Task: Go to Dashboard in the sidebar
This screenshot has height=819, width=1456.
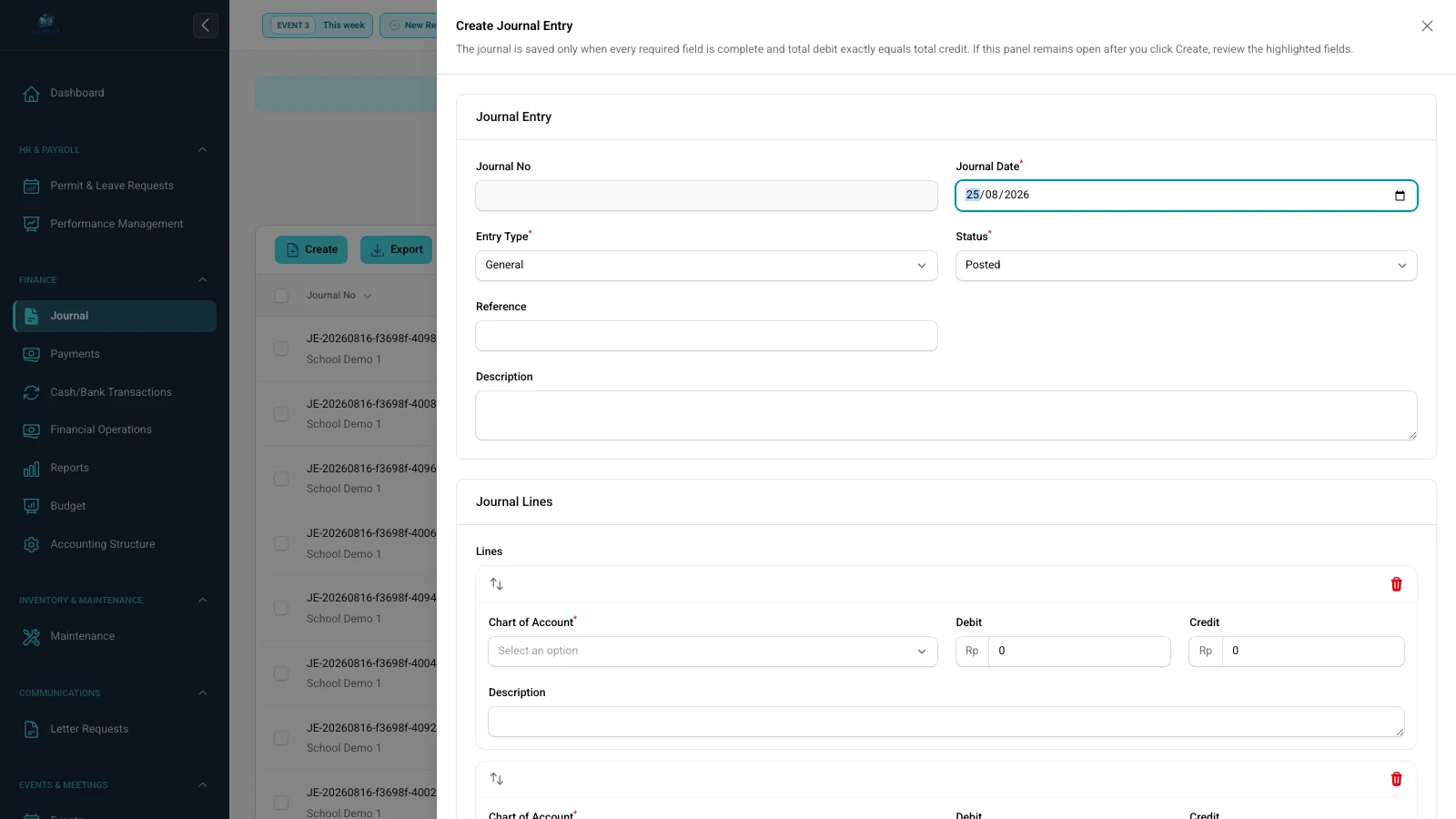Action: tap(115, 94)
